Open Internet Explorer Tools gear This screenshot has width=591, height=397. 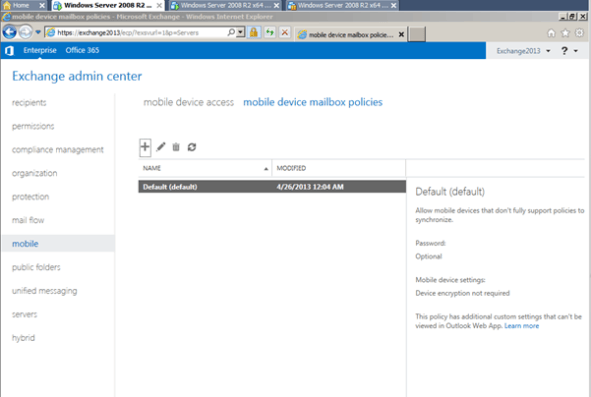click(x=579, y=33)
